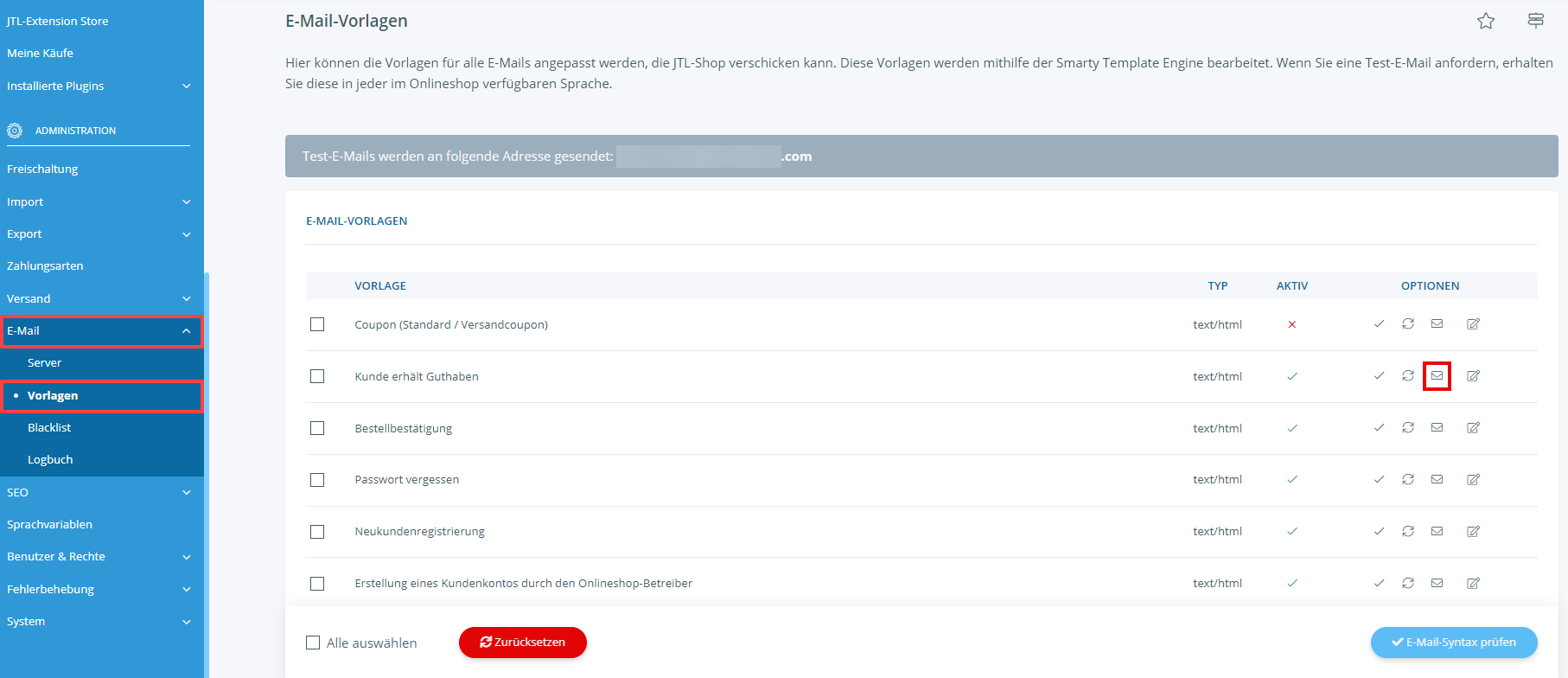Send test email for Kunde erhält Guthaben
The height and width of the screenshot is (678, 1568).
coord(1437,376)
